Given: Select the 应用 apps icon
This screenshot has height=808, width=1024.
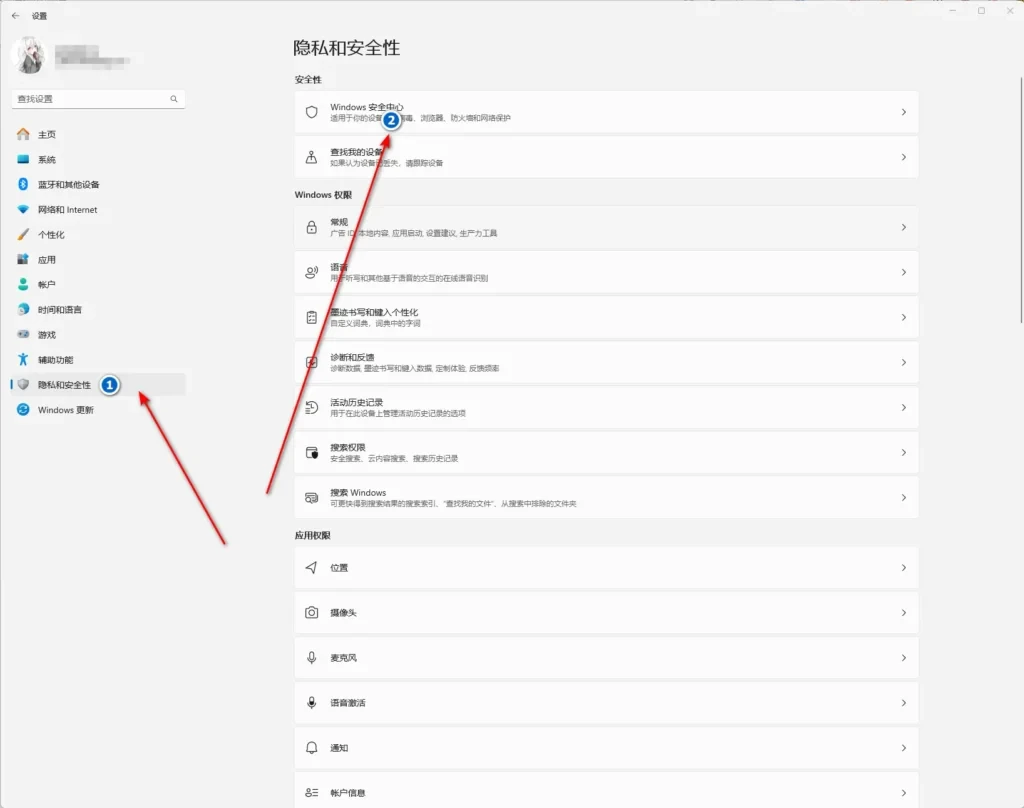Looking at the screenshot, I should click(23, 259).
